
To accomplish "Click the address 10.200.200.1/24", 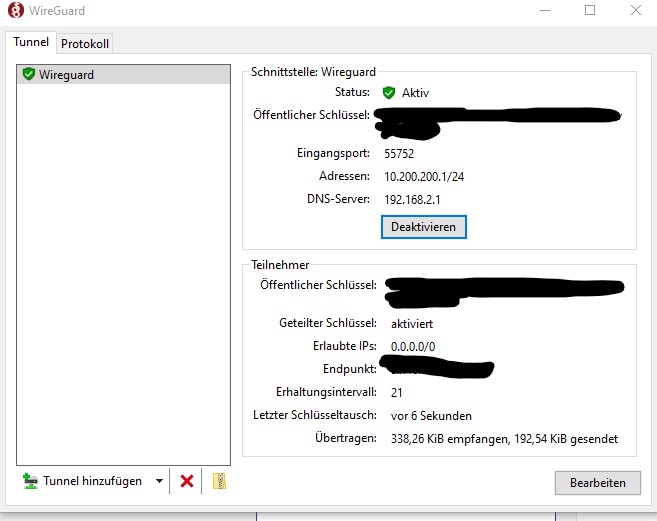I will [x=424, y=177].
